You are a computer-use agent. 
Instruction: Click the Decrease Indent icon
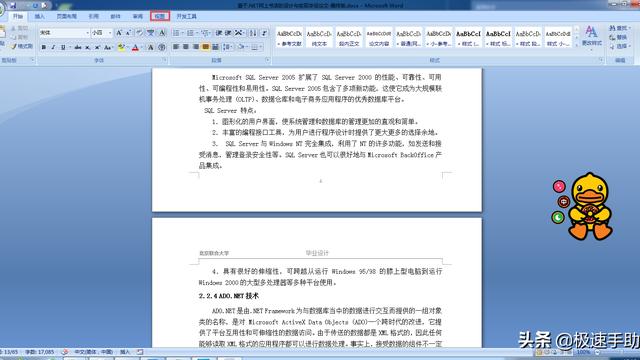(219, 33)
